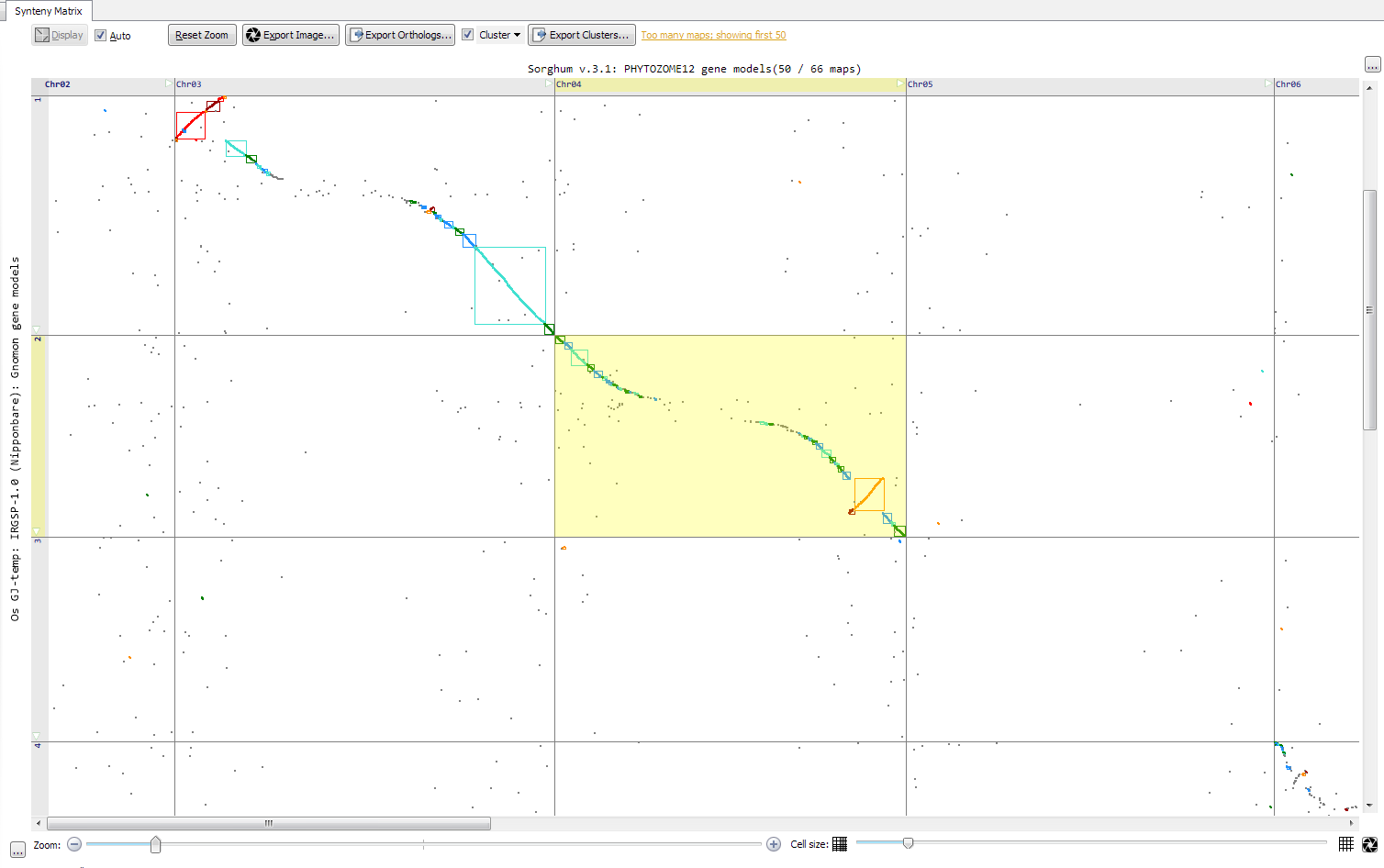This screenshot has height=868, width=1384.
Task: Click the vertical scrollbar up arrow
Action: coord(1369,88)
